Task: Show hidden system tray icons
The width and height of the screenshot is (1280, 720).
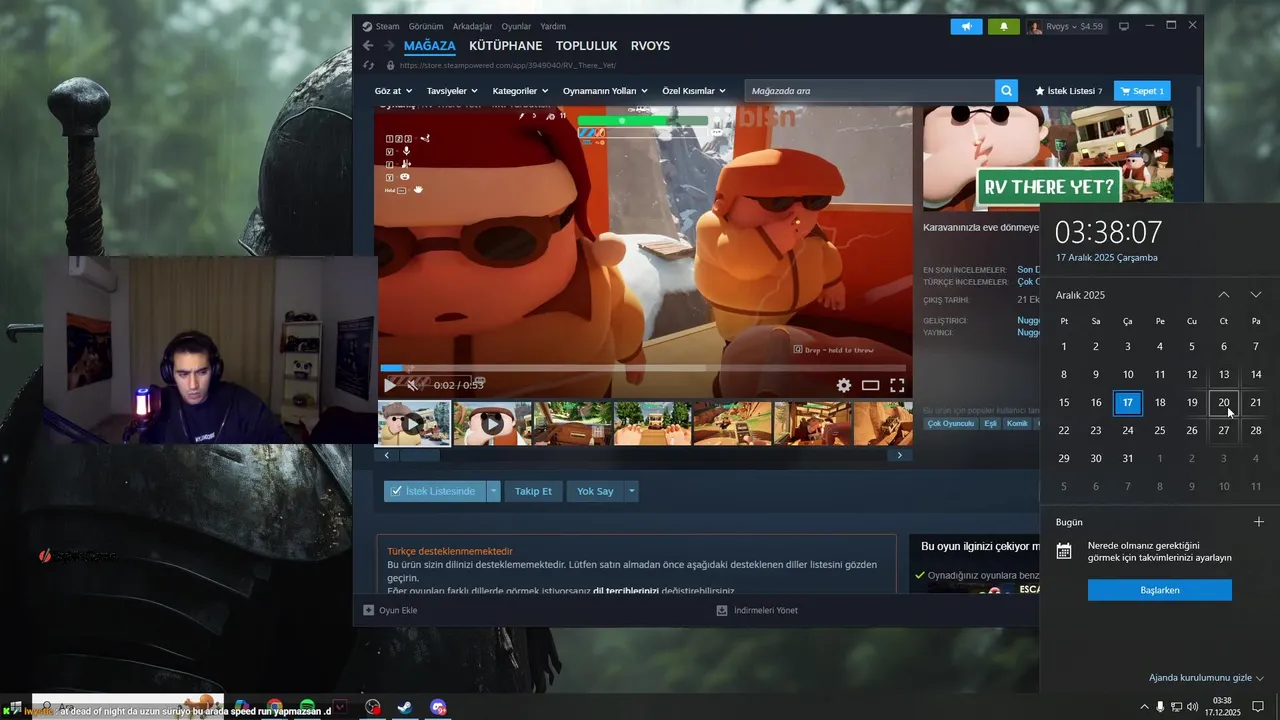Action: [x=1144, y=707]
